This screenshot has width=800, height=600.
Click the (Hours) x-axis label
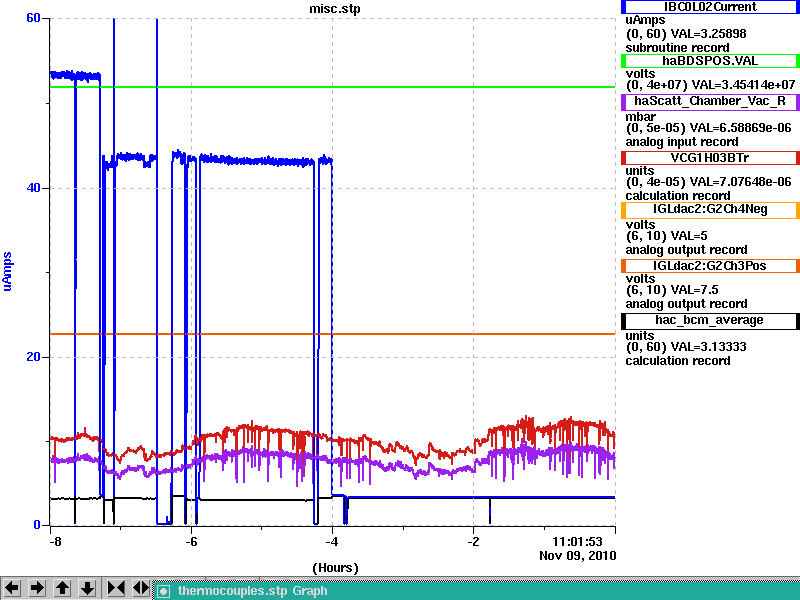[x=335, y=568]
